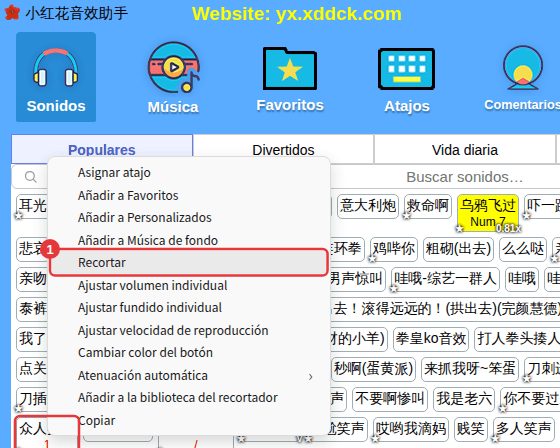The height and width of the screenshot is (448, 560).
Task: Play the 粗砌(出去) sound
Action: tap(458, 249)
